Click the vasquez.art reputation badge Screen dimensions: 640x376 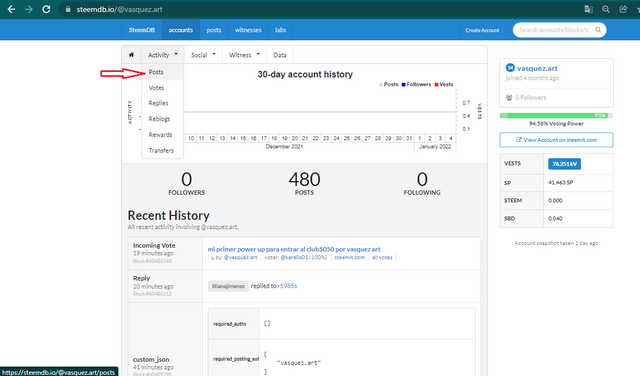pos(510,68)
